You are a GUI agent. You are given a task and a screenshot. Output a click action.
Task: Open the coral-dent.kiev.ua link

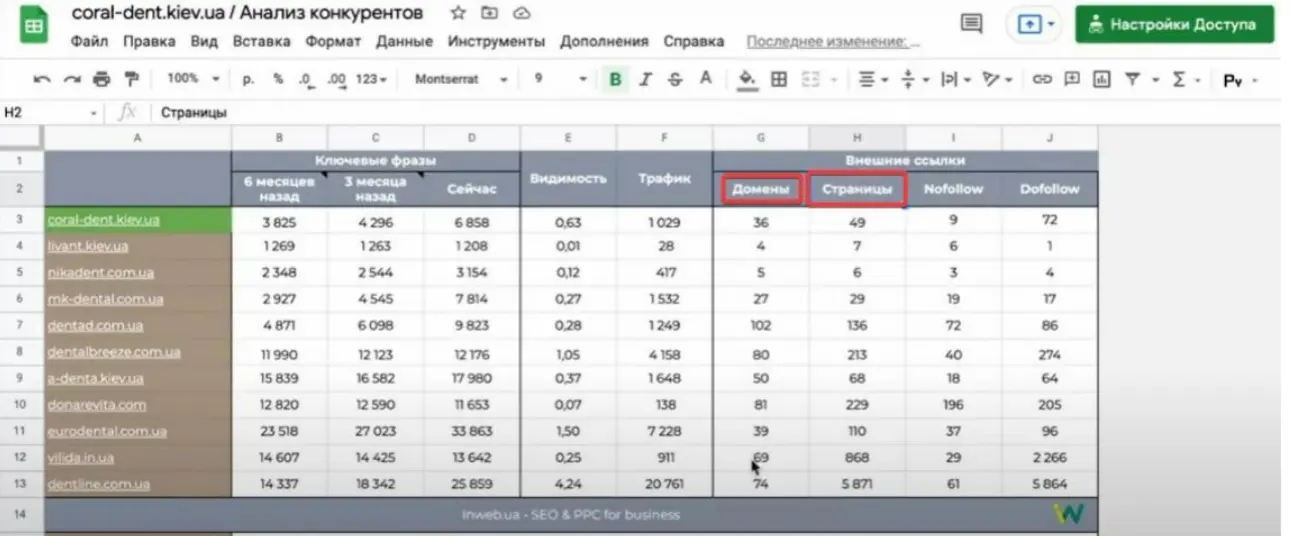tap(103, 220)
